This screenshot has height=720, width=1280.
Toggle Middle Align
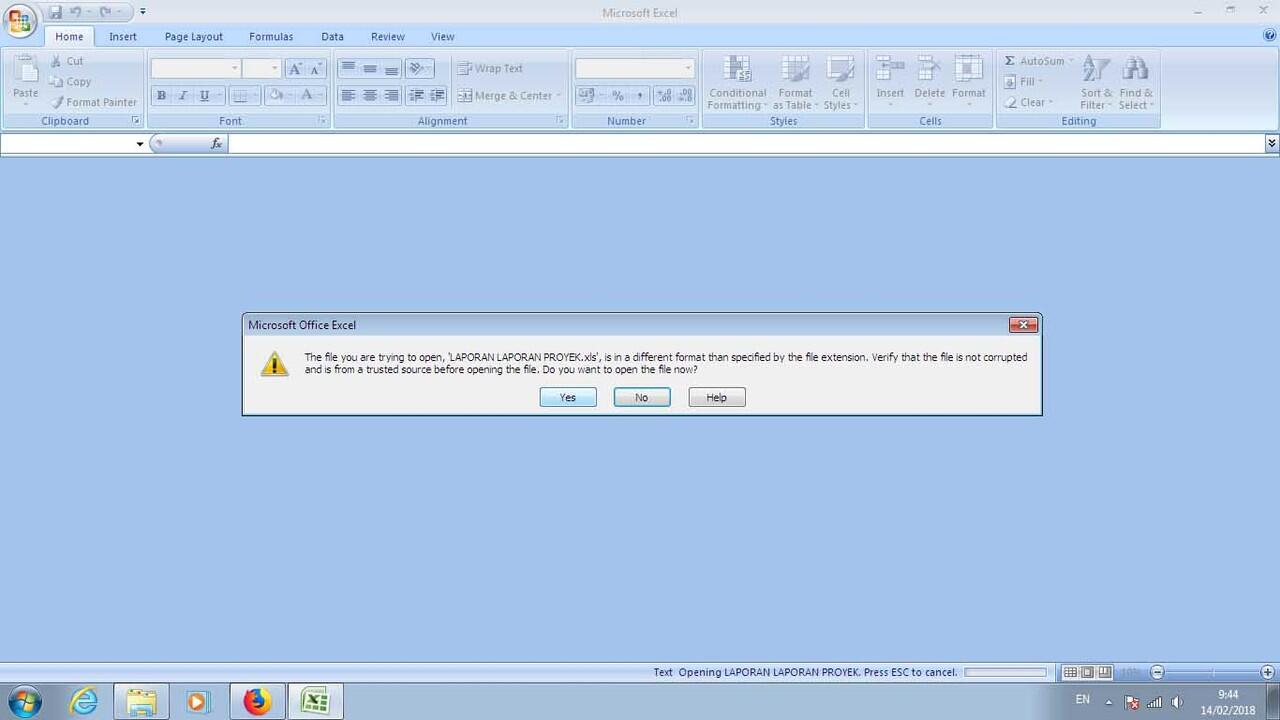(x=370, y=69)
